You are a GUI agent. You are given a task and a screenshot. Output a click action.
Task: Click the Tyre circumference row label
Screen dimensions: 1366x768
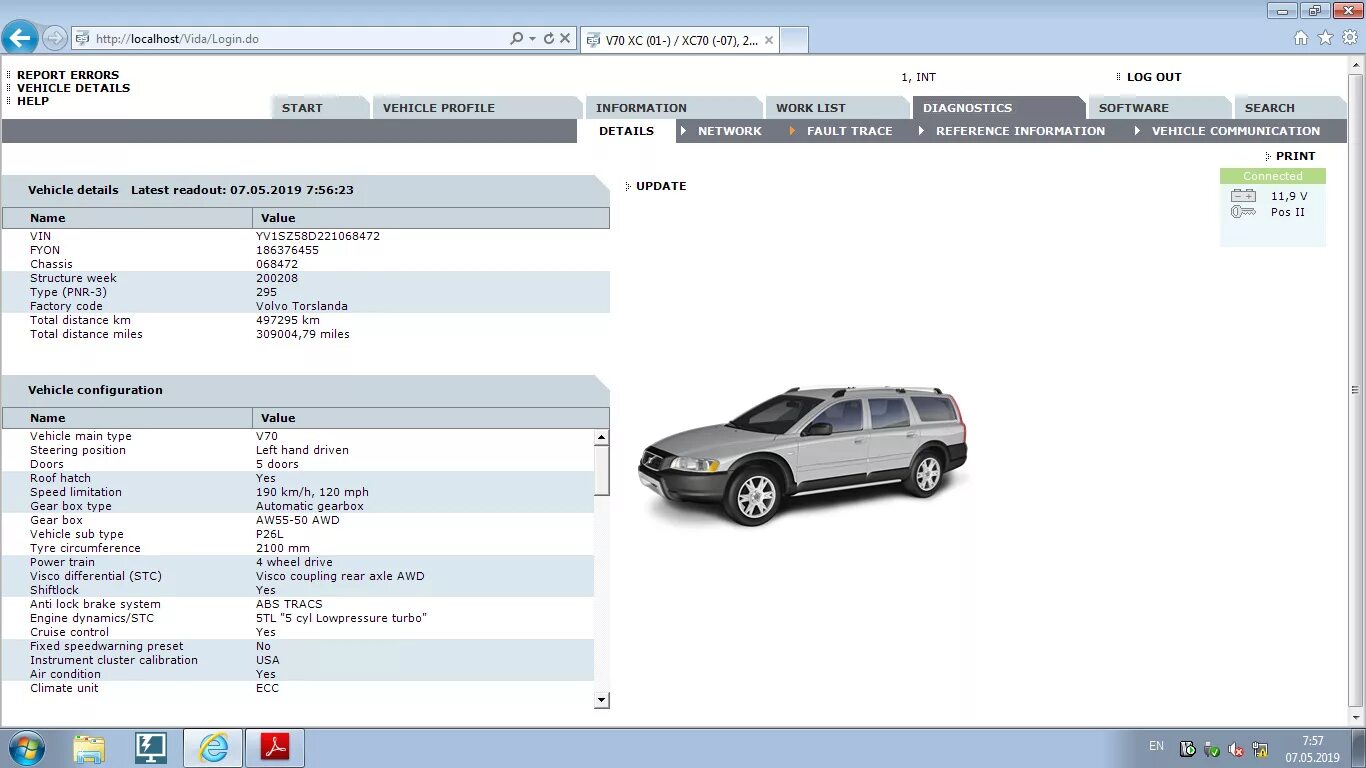(x=85, y=548)
